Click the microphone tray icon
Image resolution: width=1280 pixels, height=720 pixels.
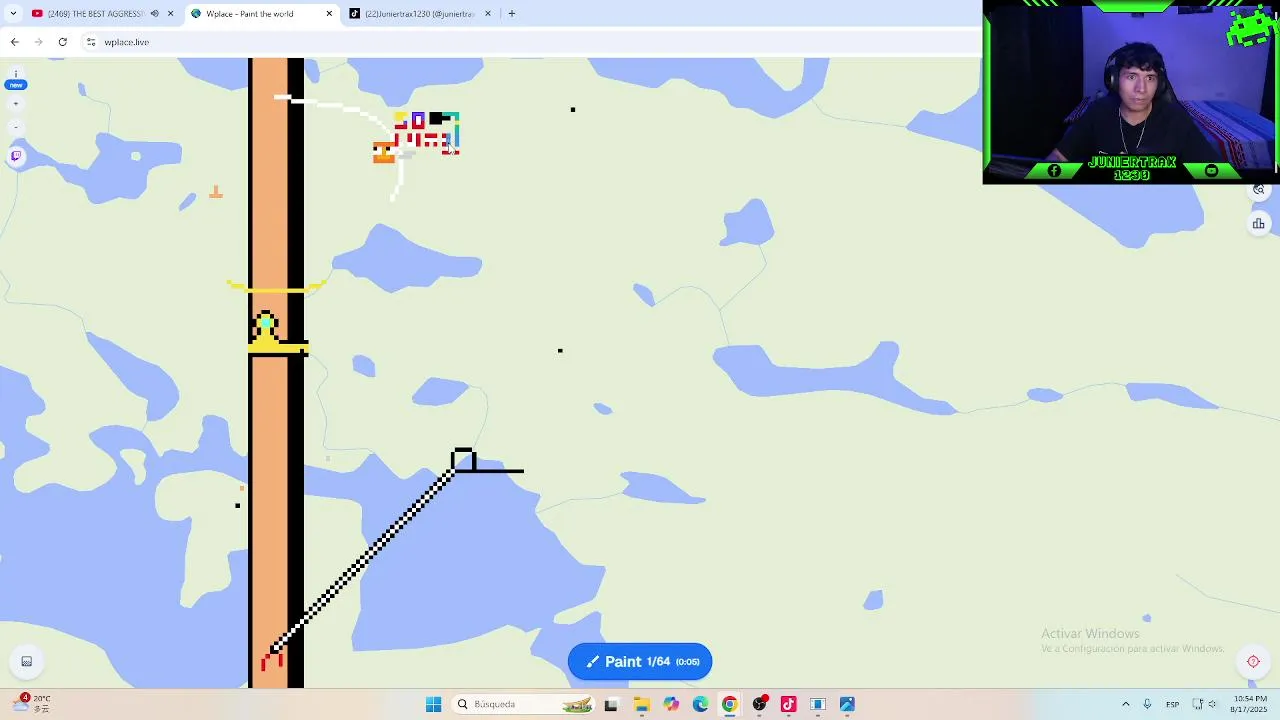click(1147, 704)
